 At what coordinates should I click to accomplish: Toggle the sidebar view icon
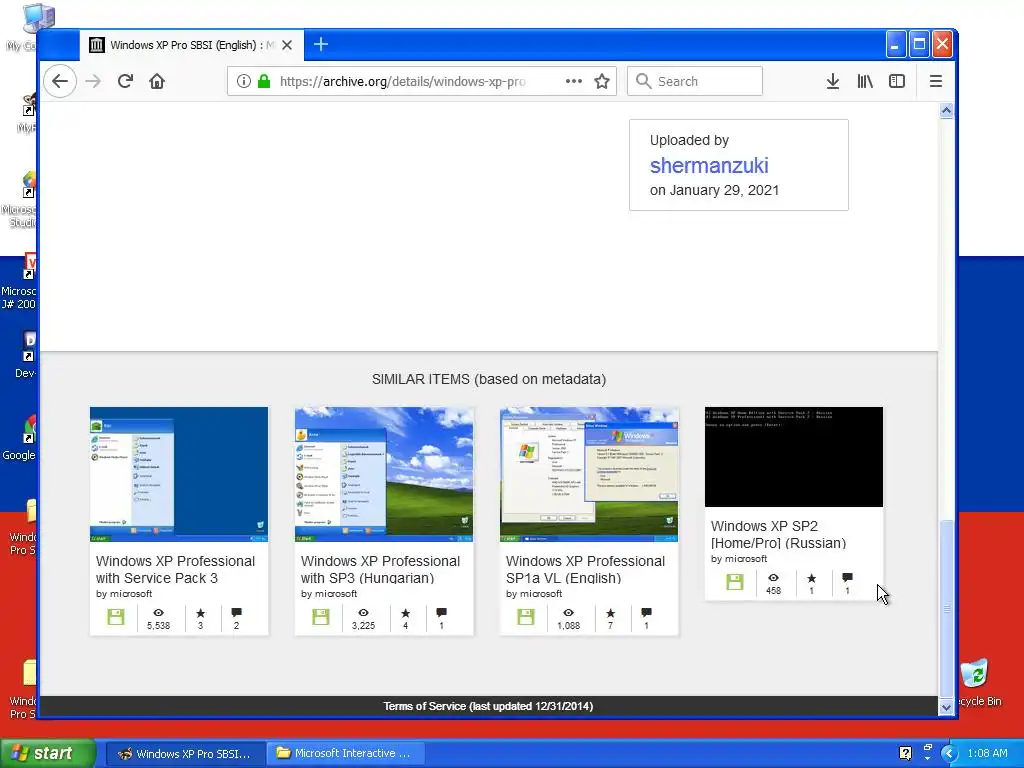(x=897, y=82)
